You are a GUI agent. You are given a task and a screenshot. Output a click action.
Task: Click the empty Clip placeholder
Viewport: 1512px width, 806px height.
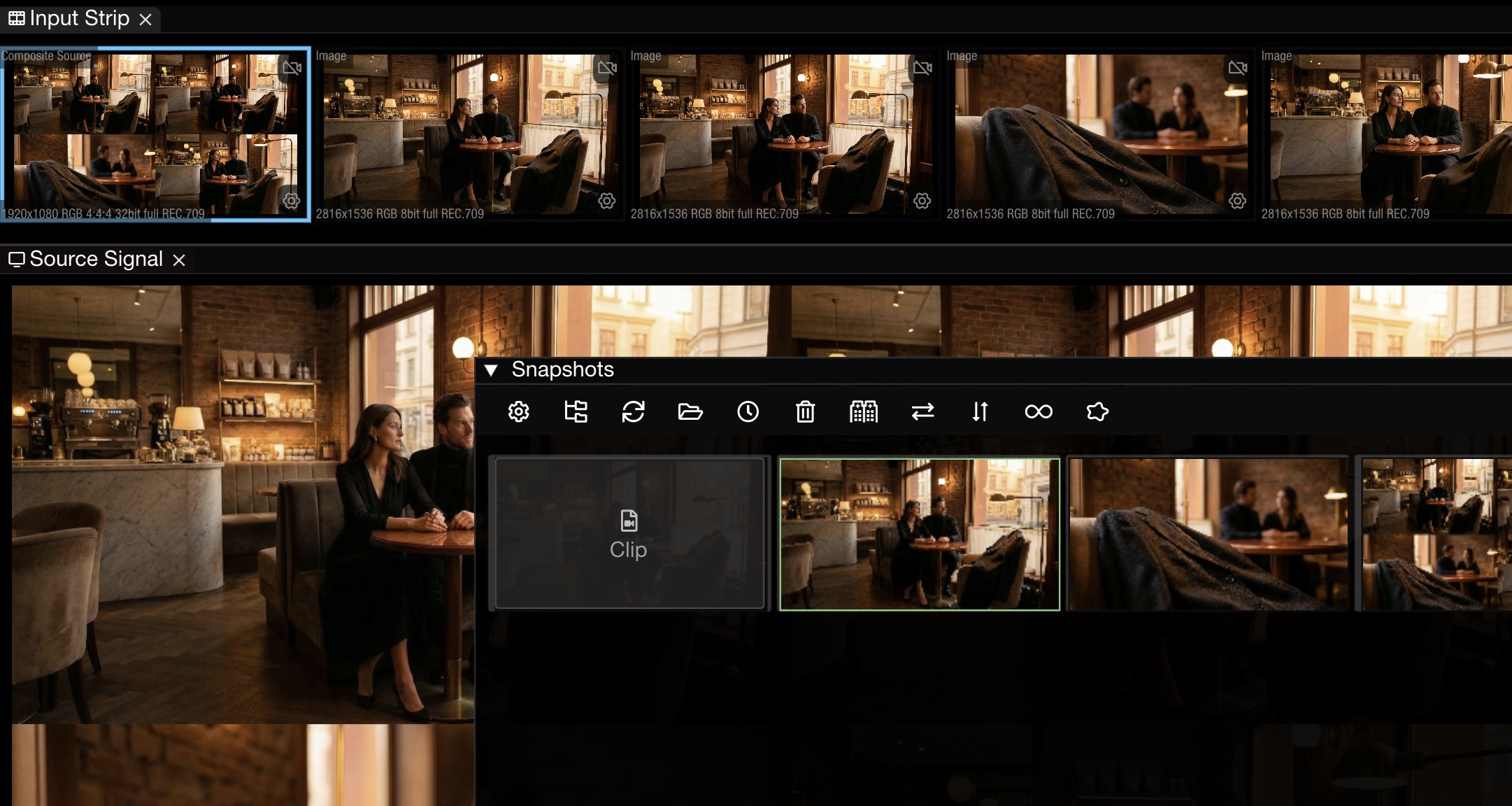tap(628, 533)
